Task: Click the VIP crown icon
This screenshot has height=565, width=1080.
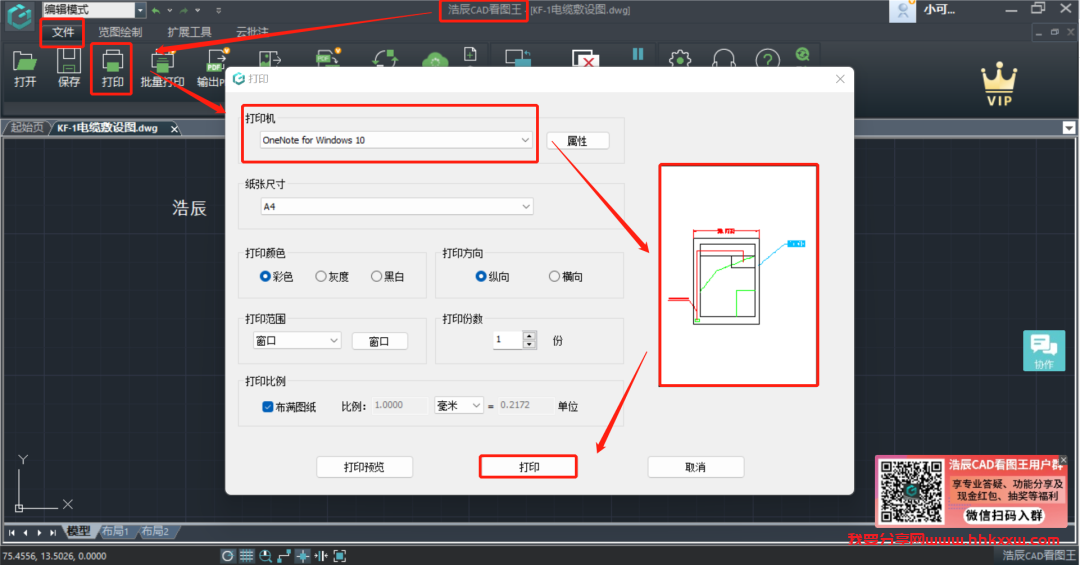Action: (999, 84)
